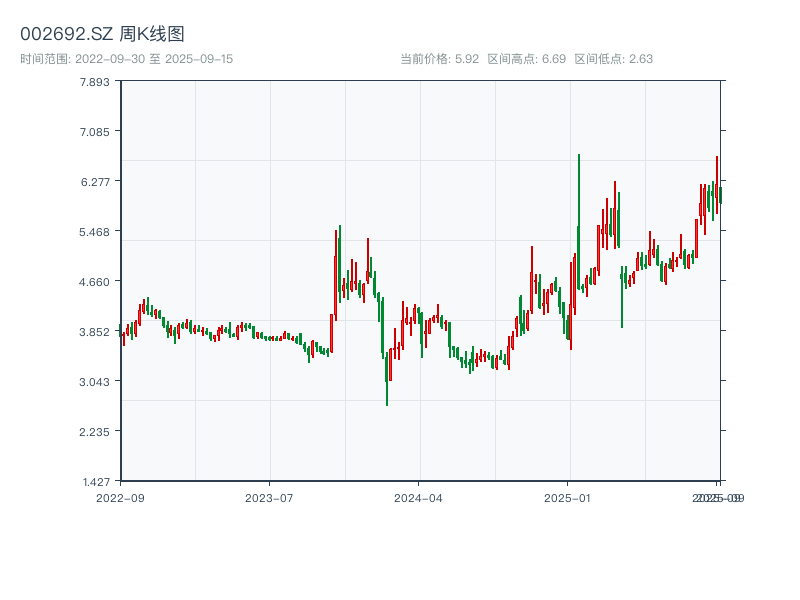Click the last candle at the chart's right edge
Screen dimensions: 800x600
720,195
